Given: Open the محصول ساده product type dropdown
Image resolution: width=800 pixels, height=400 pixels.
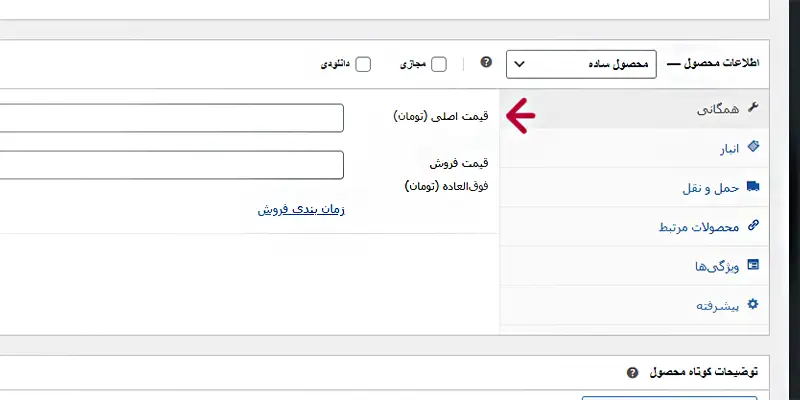Looking at the screenshot, I should [581, 64].
